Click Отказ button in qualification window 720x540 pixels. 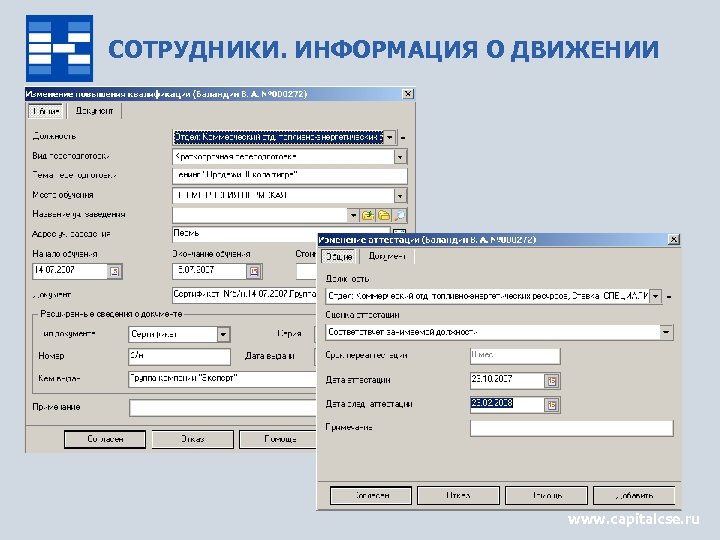192,439
